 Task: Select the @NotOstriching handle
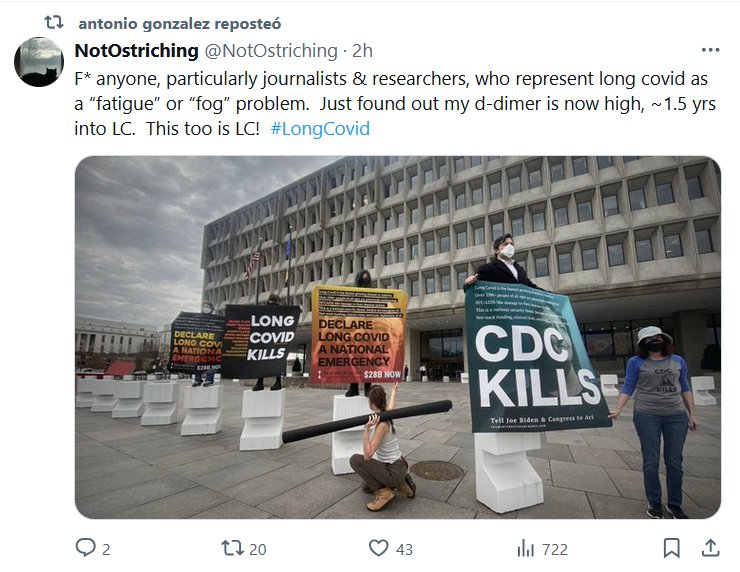click(x=271, y=50)
